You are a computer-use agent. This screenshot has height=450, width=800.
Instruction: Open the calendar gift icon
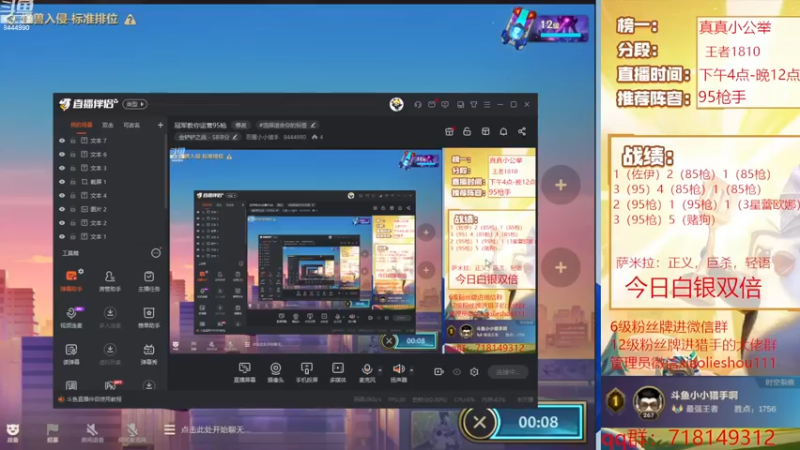pos(449,132)
